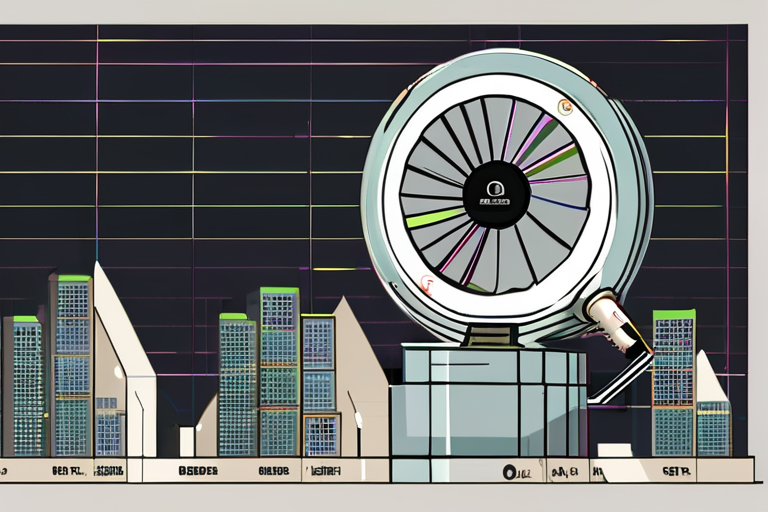Select the orange screw on the fan's upper-right rim
Image resolution: width=768 pixels, height=512 pixels.
click(x=565, y=106)
